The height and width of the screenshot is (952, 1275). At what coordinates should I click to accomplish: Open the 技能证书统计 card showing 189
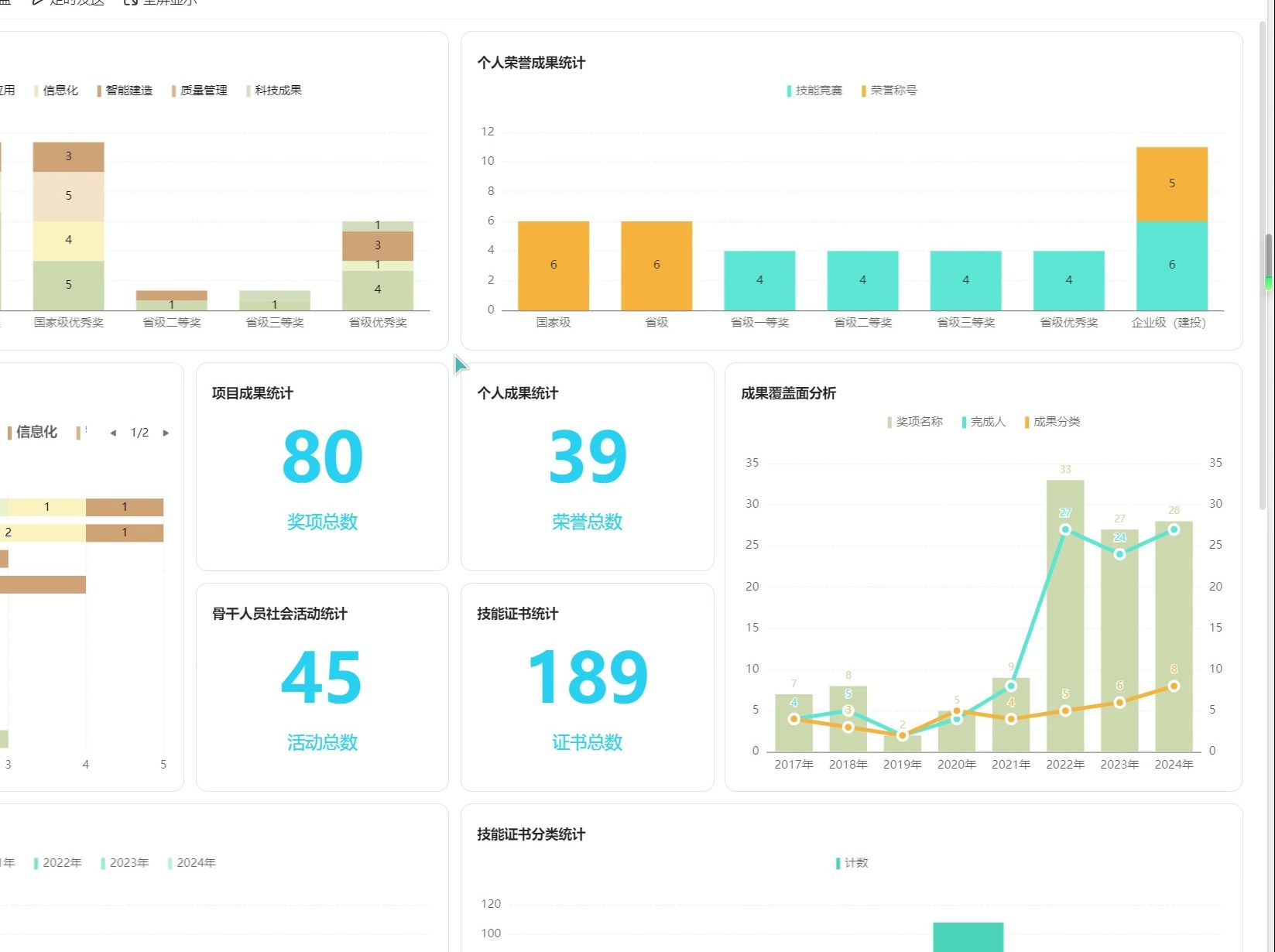pyautogui.click(x=587, y=687)
